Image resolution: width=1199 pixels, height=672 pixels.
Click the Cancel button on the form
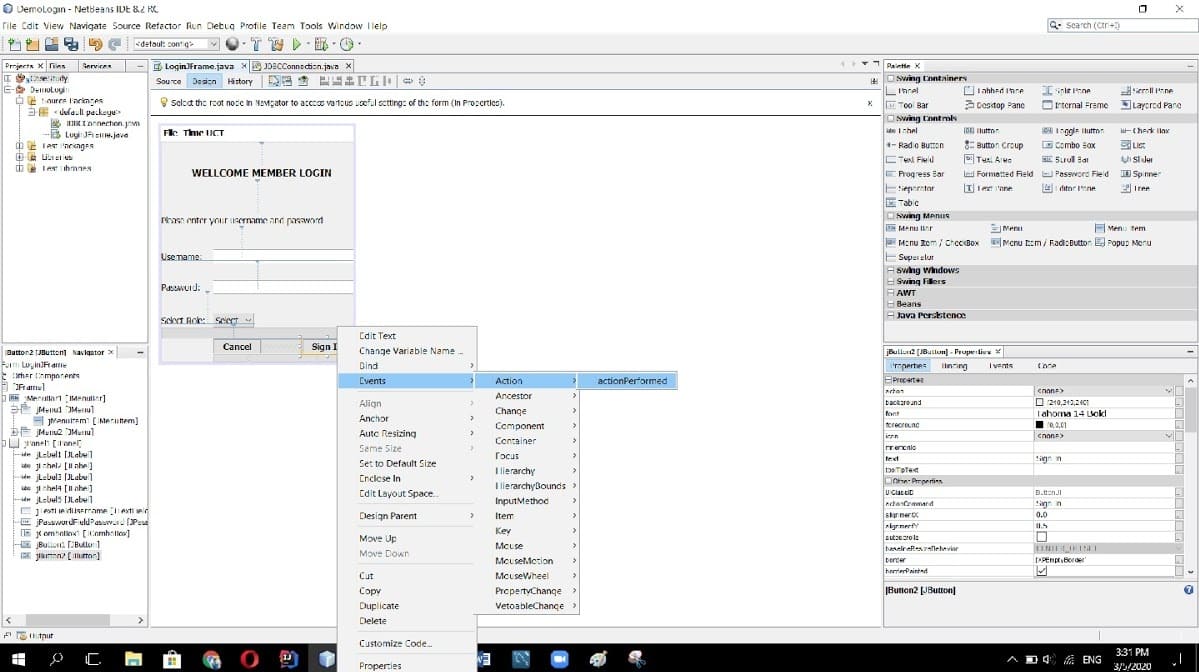[x=237, y=347]
